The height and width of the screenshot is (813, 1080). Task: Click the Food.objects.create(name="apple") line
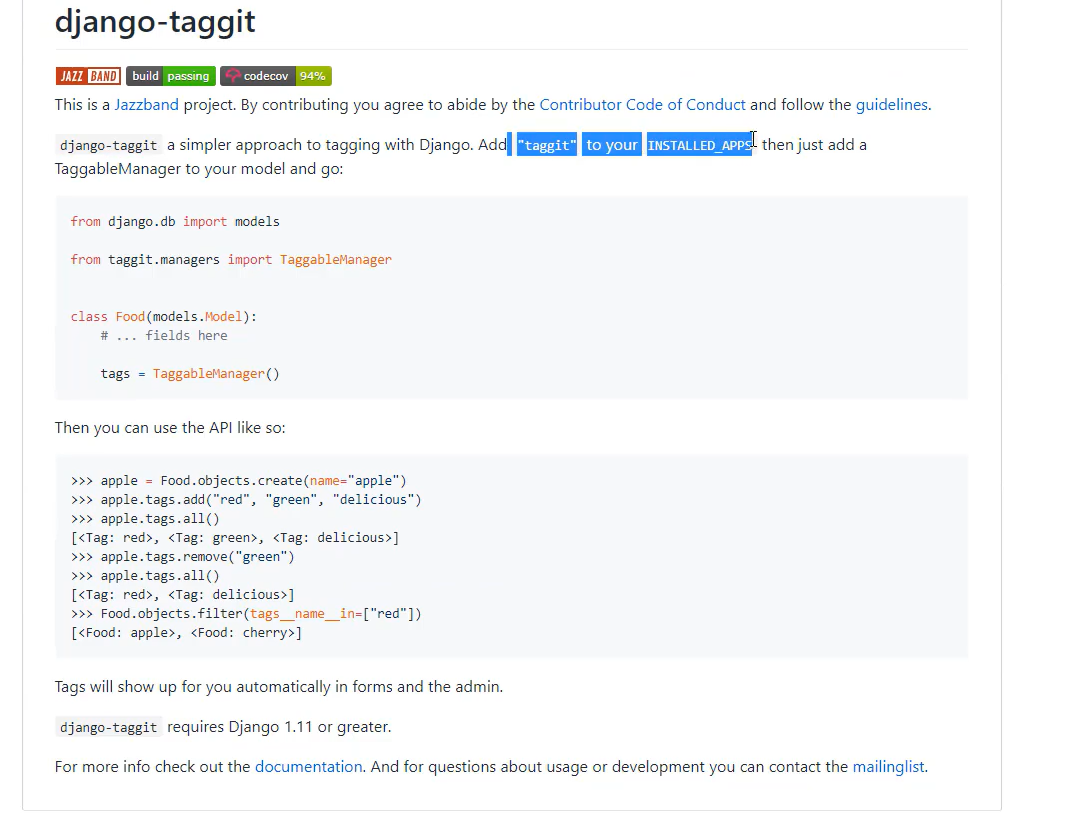tap(238, 481)
